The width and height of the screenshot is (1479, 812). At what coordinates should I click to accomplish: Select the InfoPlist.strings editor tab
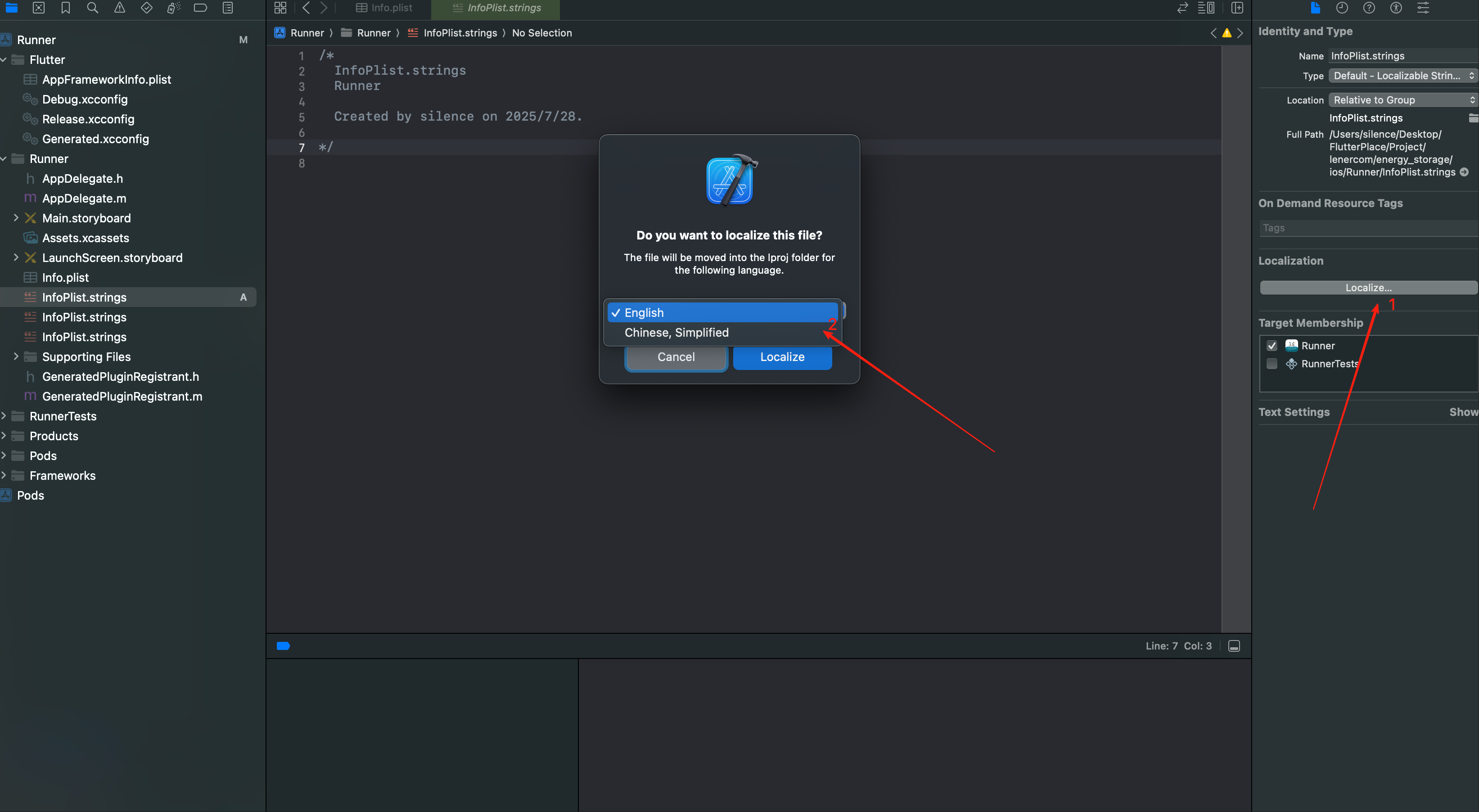pyautogui.click(x=495, y=8)
